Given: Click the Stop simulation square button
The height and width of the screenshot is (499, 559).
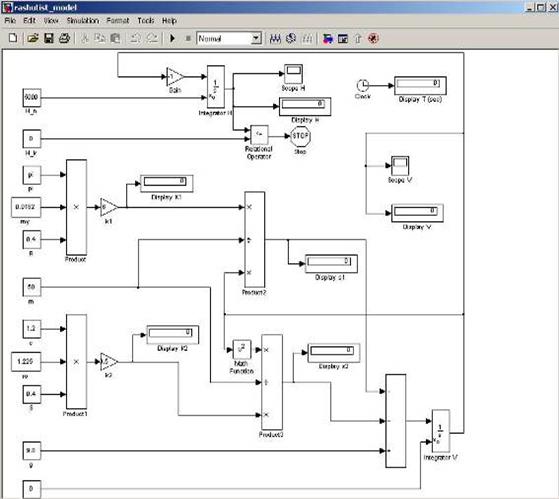Looking at the screenshot, I should tap(188, 38).
